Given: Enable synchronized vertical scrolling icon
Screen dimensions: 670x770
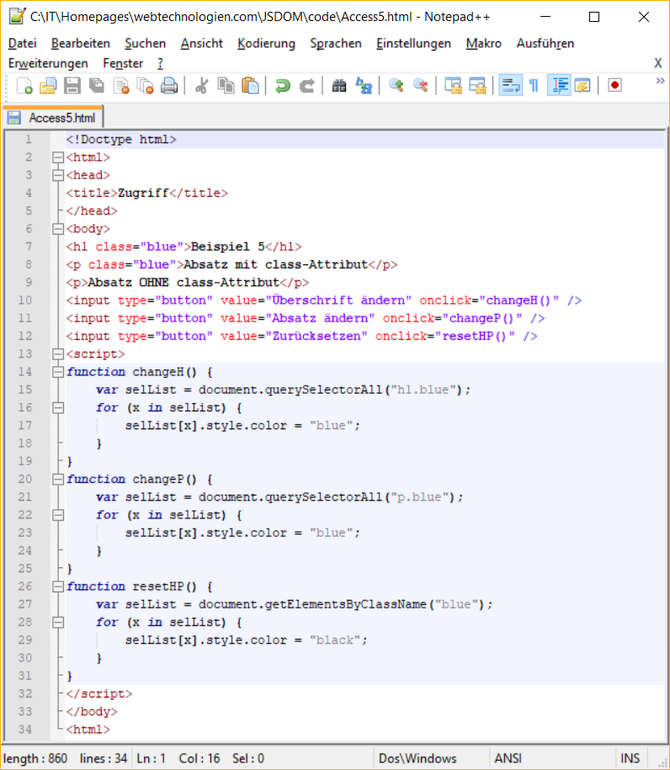Looking at the screenshot, I should coord(452,86).
